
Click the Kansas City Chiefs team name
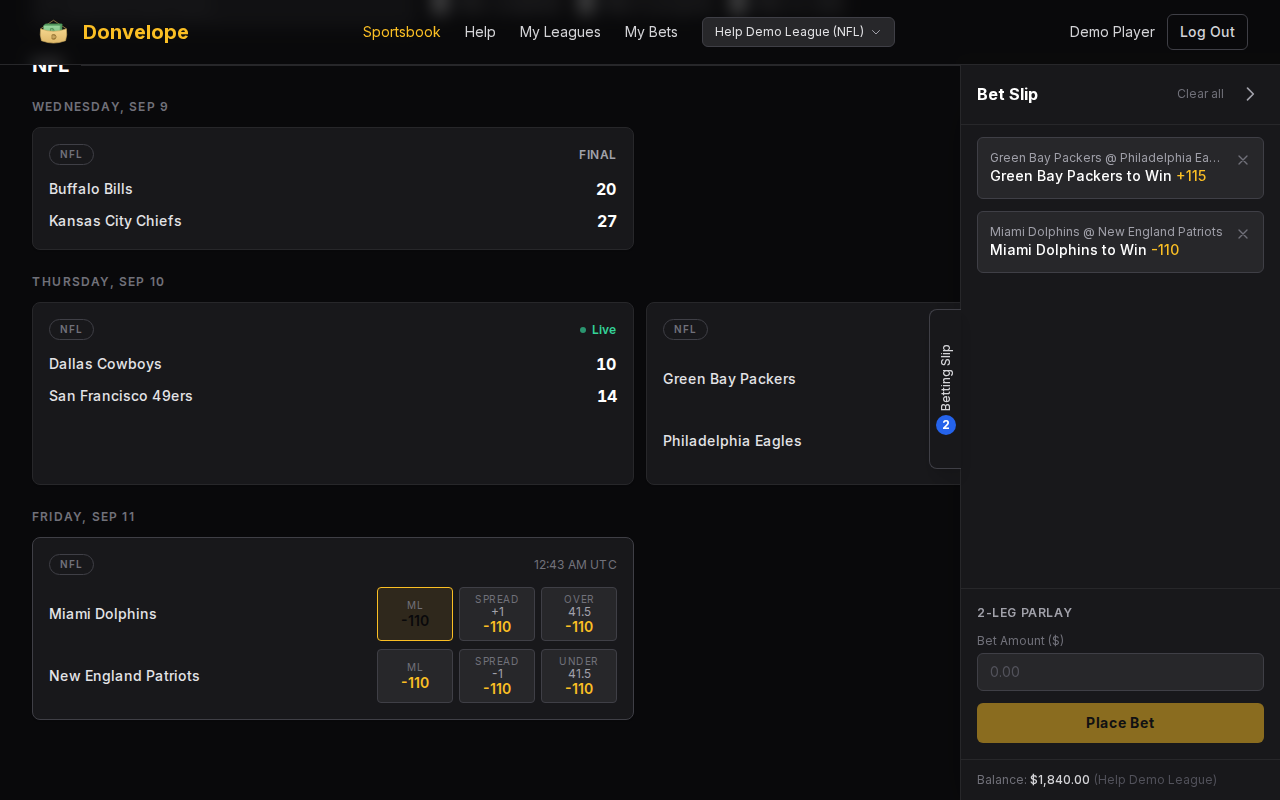tap(115, 221)
